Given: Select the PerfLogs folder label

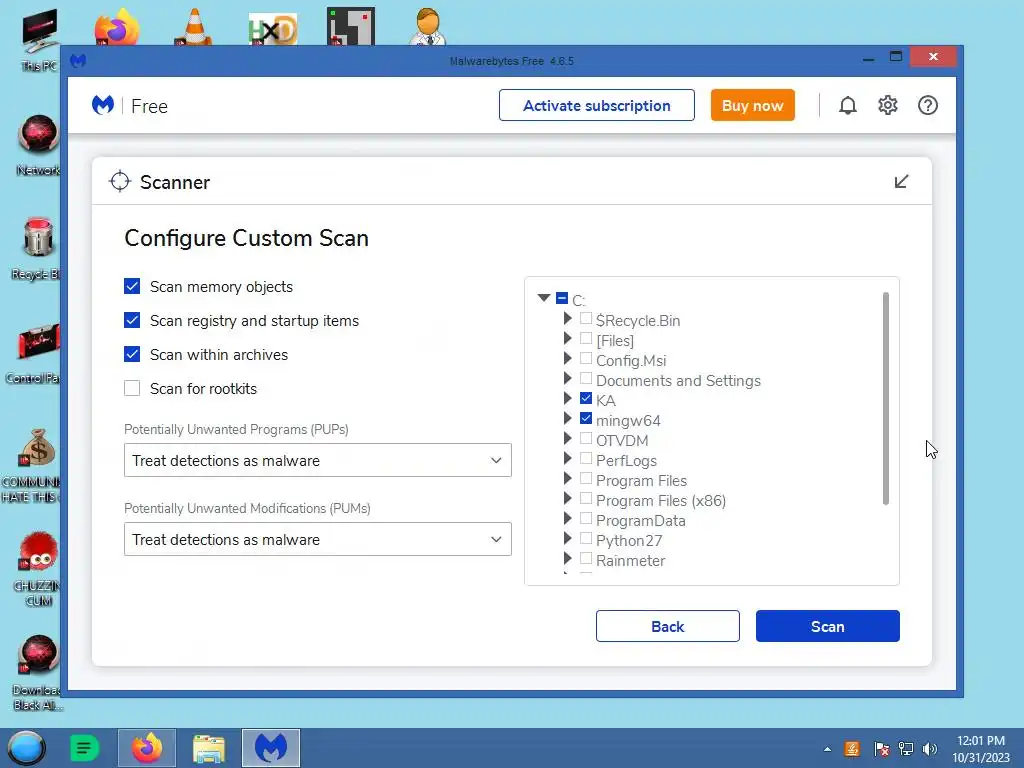Looking at the screenshot, I should tap(626, 460).
